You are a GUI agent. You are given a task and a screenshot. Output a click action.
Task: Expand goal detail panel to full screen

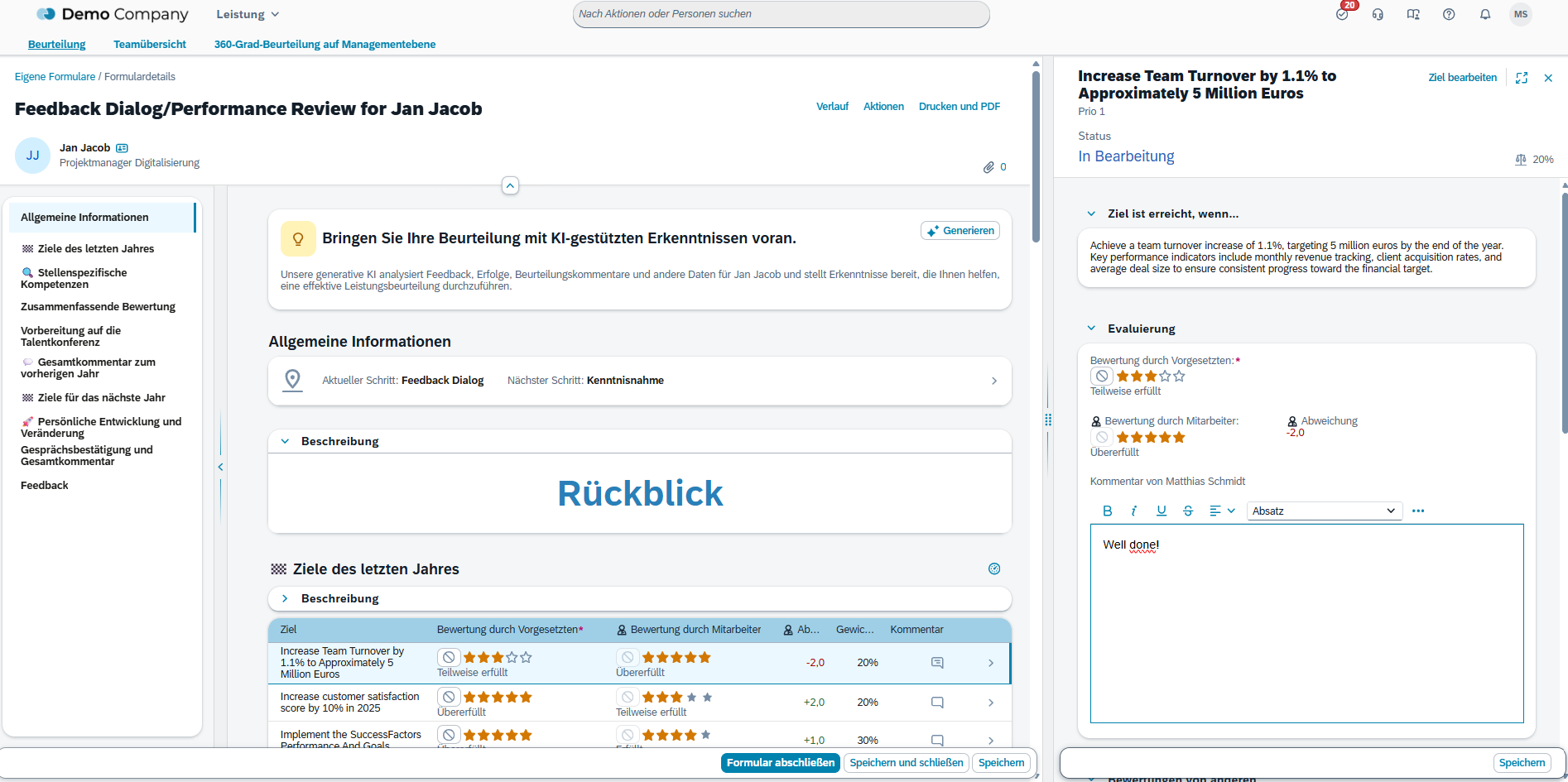coord(1522,78)
